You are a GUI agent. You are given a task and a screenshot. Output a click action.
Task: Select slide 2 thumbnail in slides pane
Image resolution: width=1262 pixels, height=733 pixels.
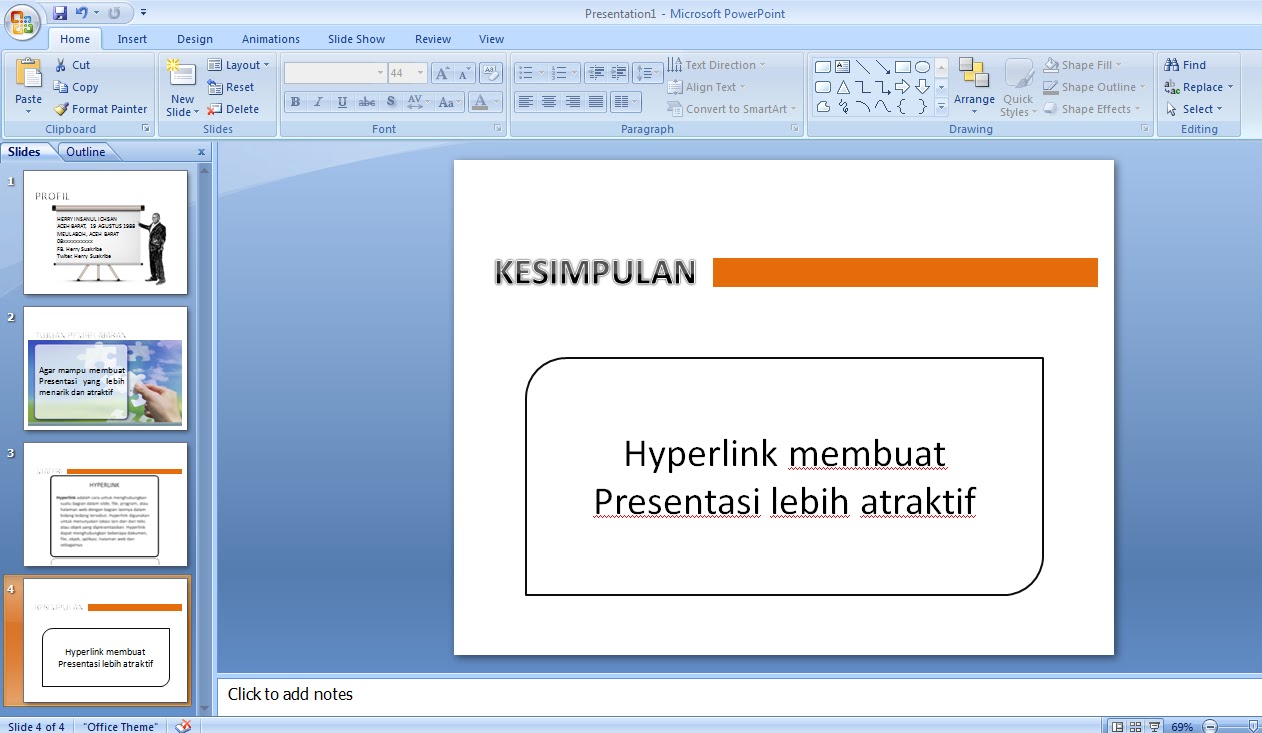pos(105,370)
